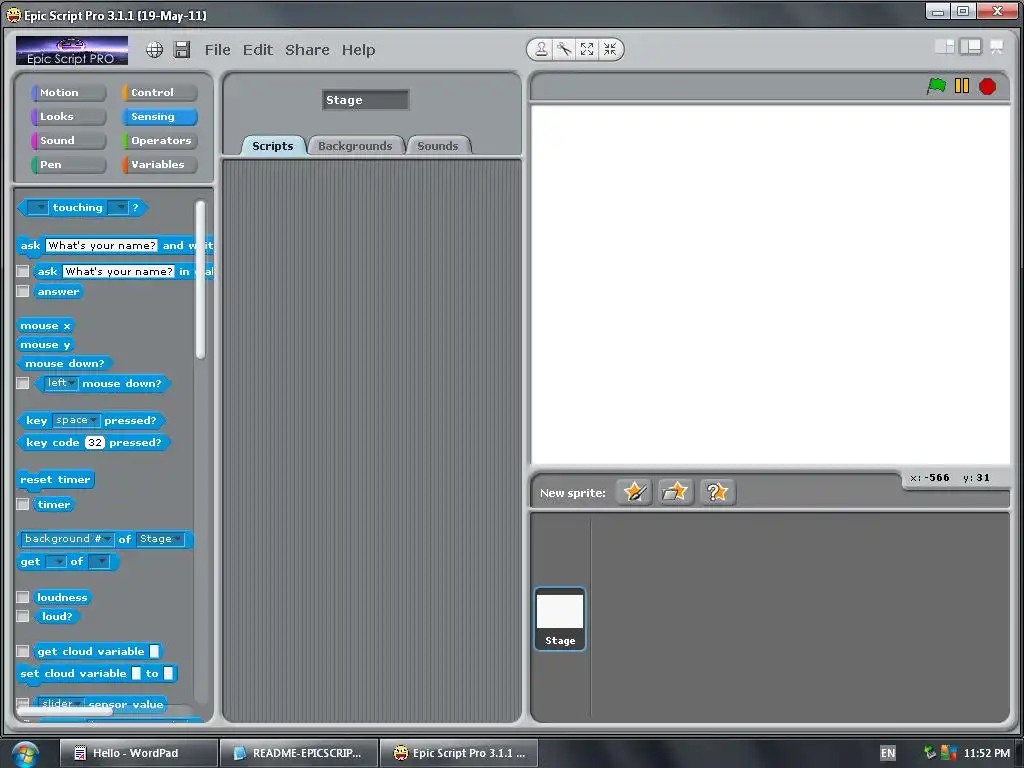This screenshot has width=1024, height=768.
Task: Toggle the 'loud?' checkbox
Action: (23, 616)
